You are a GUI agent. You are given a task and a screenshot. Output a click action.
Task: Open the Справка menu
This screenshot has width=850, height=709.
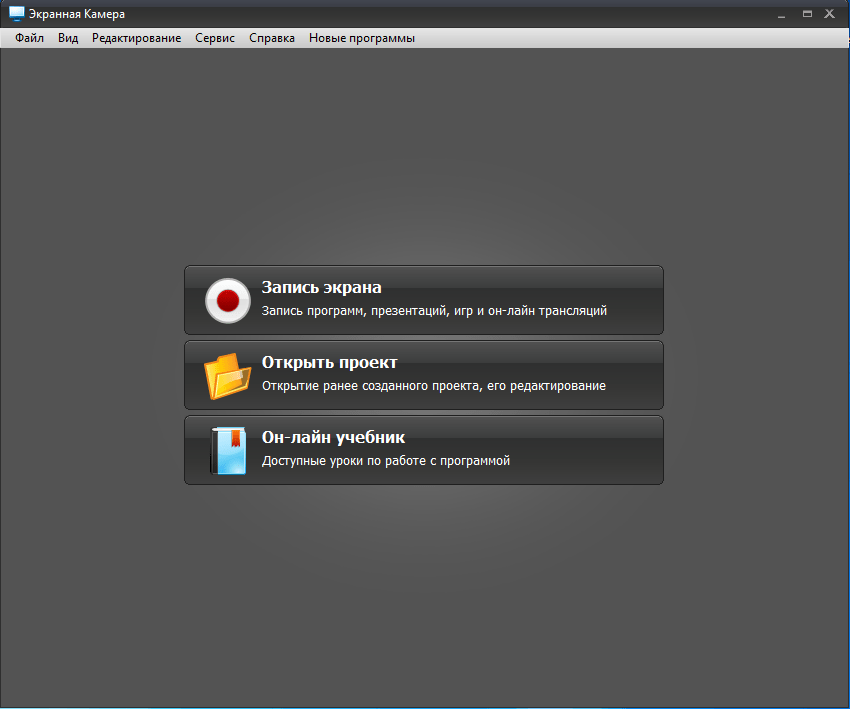click(272, 38)
